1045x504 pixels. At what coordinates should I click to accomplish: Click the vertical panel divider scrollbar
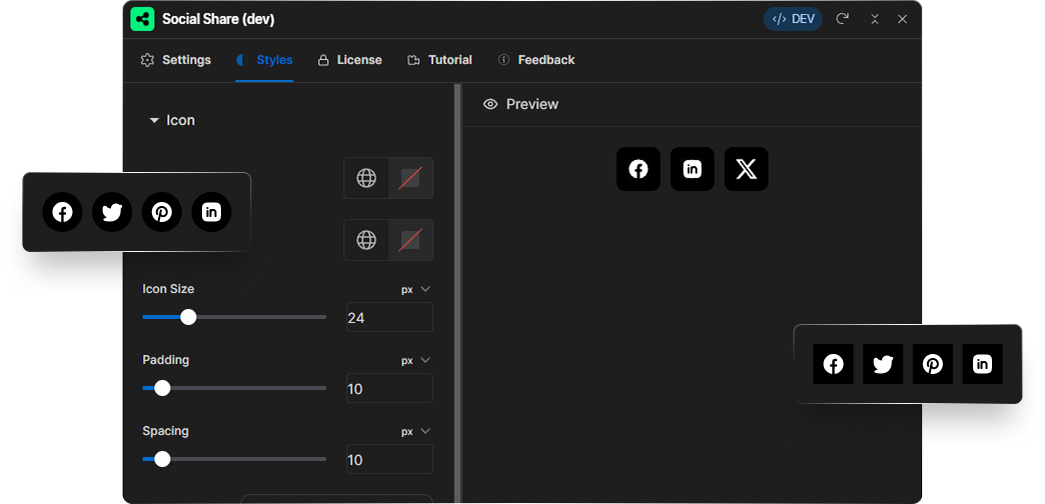(458, 293)
